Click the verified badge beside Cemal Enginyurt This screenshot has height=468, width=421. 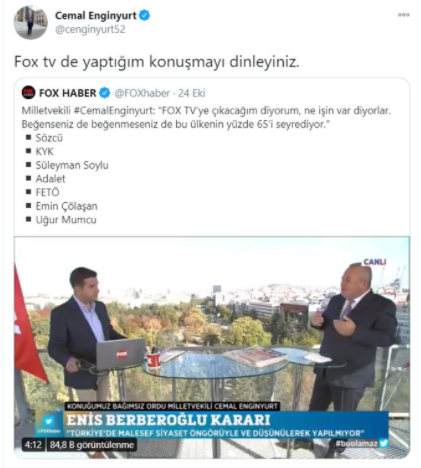tap(144, 16)
